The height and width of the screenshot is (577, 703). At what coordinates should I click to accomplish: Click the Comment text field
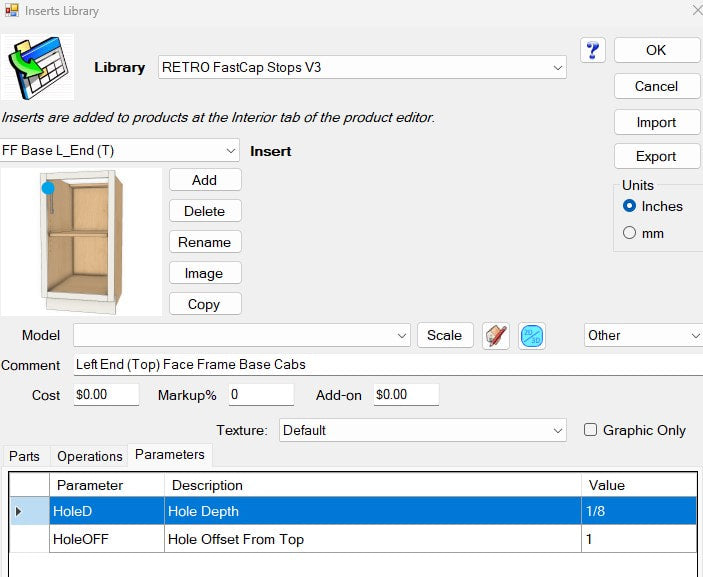click(x=380, y=364)
